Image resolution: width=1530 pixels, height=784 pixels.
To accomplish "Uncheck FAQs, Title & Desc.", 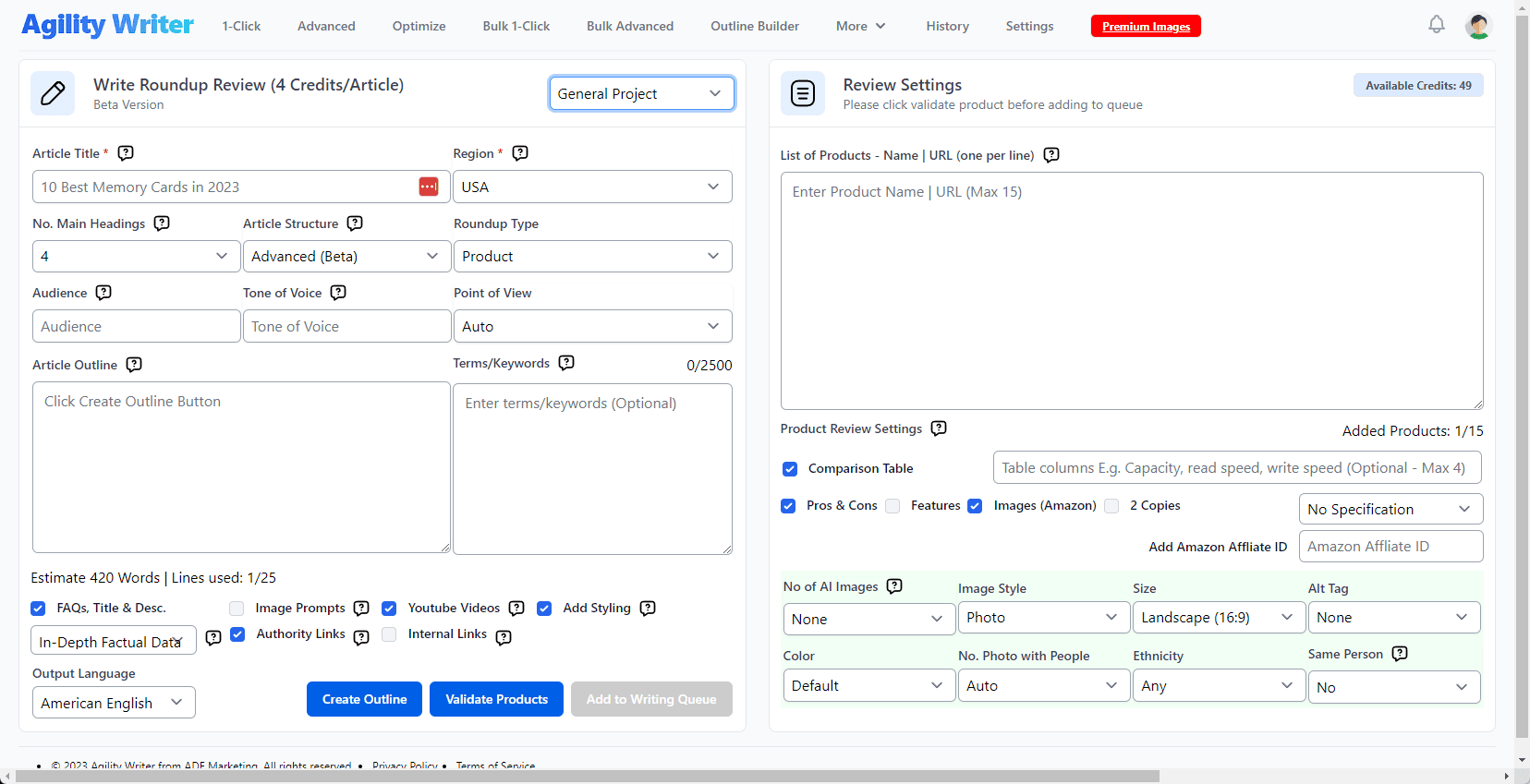I will tap(38, 609).
